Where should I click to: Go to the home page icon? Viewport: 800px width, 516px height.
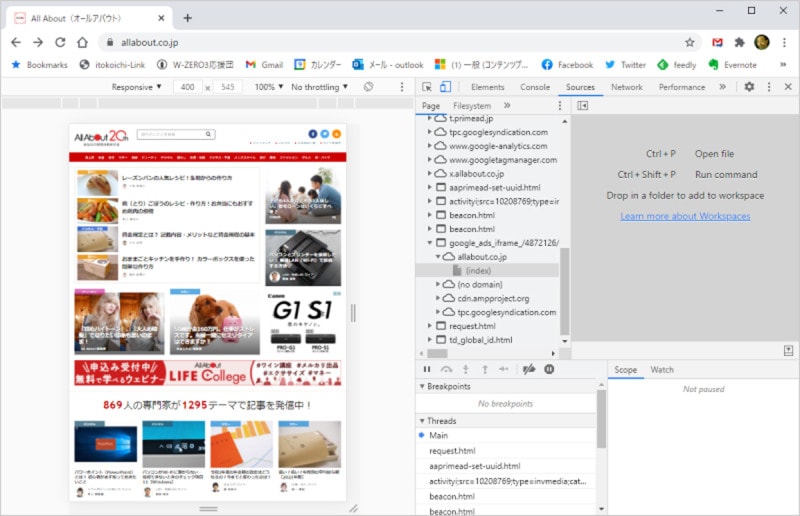(82, 42)
